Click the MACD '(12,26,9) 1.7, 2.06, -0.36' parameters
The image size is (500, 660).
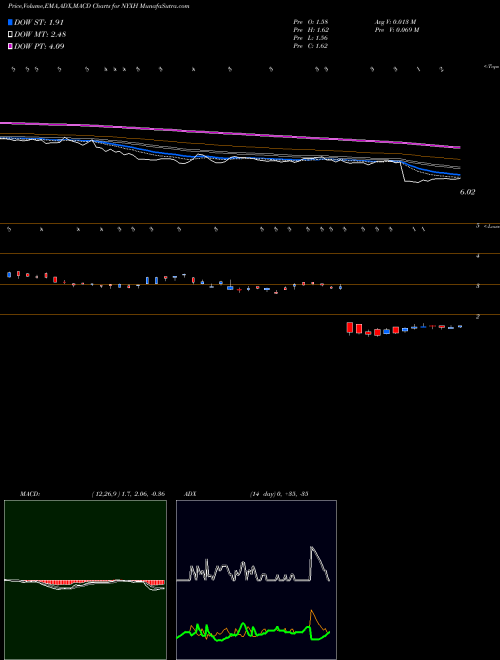coord(128,494)
